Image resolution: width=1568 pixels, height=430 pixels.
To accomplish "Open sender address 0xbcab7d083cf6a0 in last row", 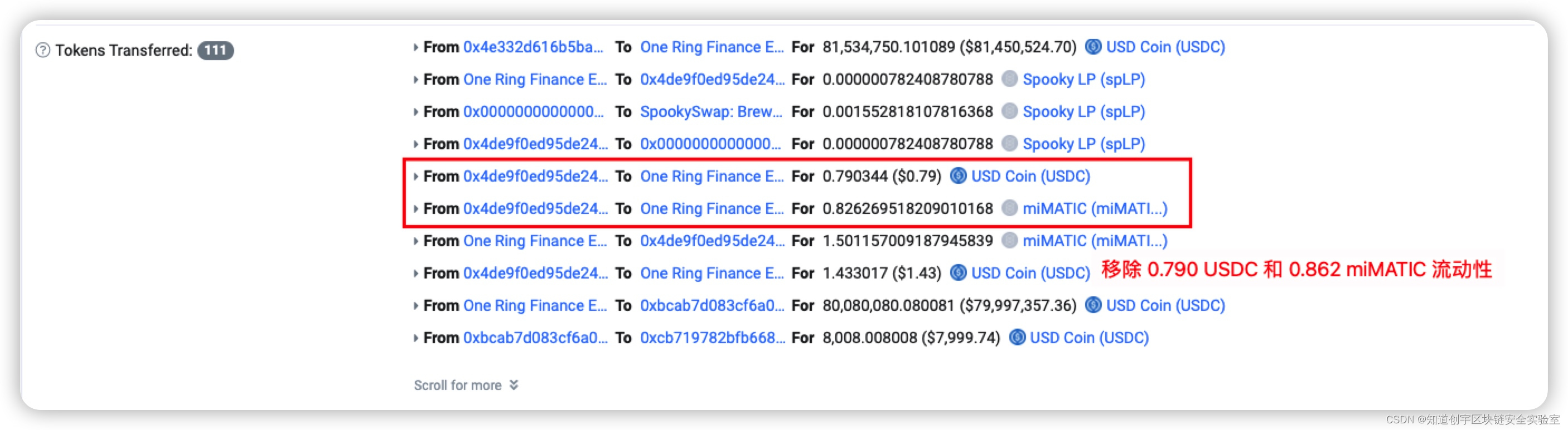I will click(x=535, y=337).
